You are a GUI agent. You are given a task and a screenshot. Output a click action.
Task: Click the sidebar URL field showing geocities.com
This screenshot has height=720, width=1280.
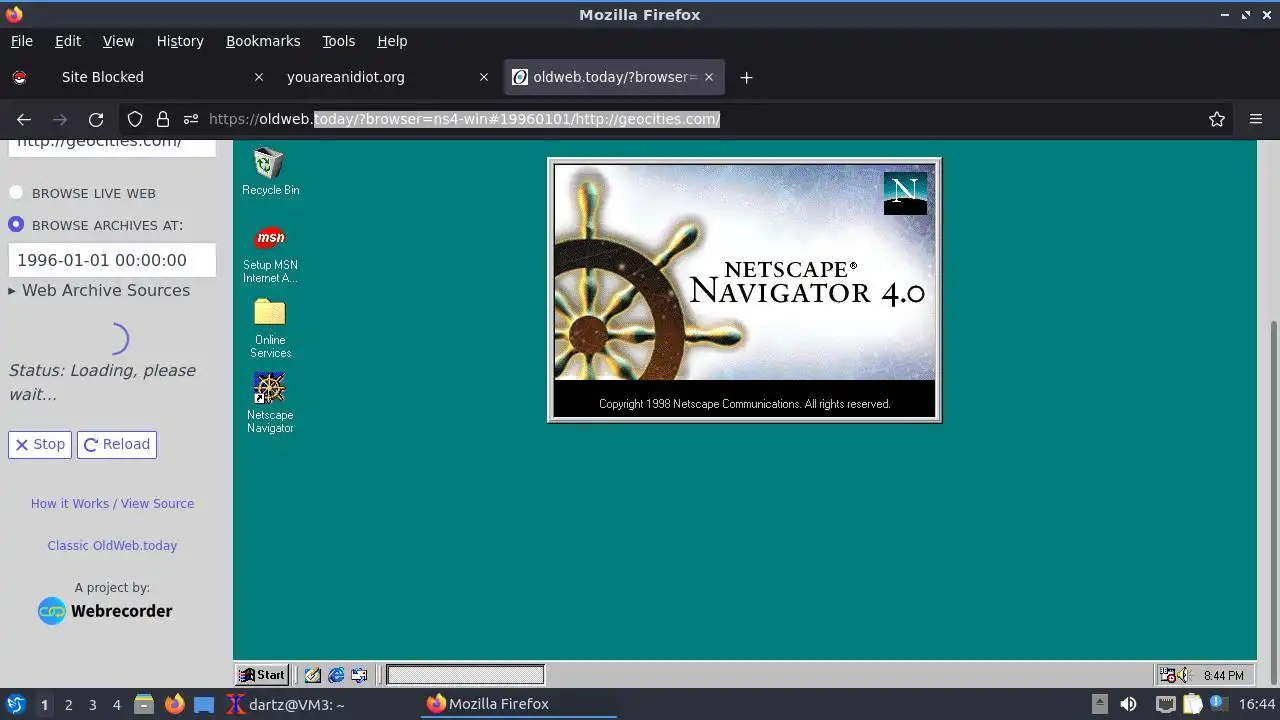pyautogui.click(x=112, y=147)
